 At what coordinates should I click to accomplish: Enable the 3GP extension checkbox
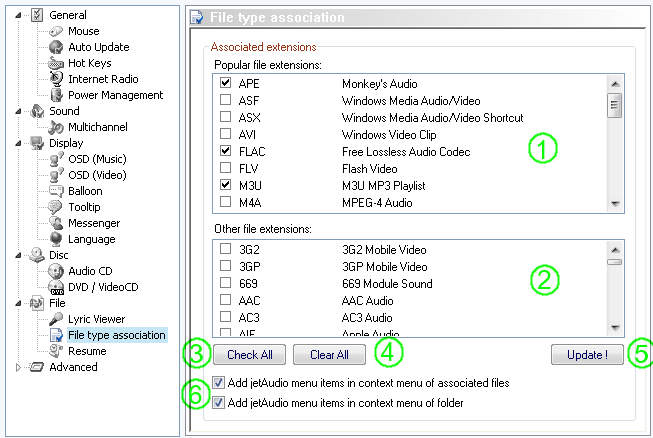point(225,266)
